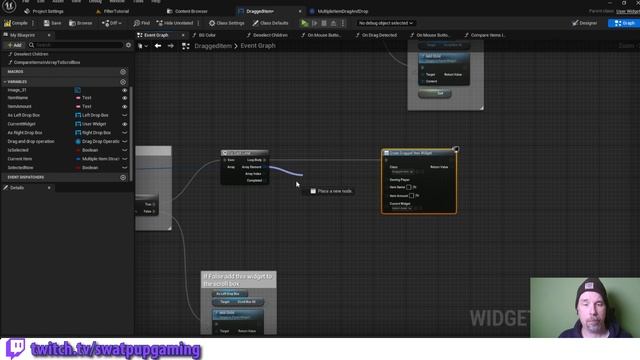Click the IsSelected variable's Boolean type pill
640x360 pixels.
pyautogui.click(x=87, y=150)
